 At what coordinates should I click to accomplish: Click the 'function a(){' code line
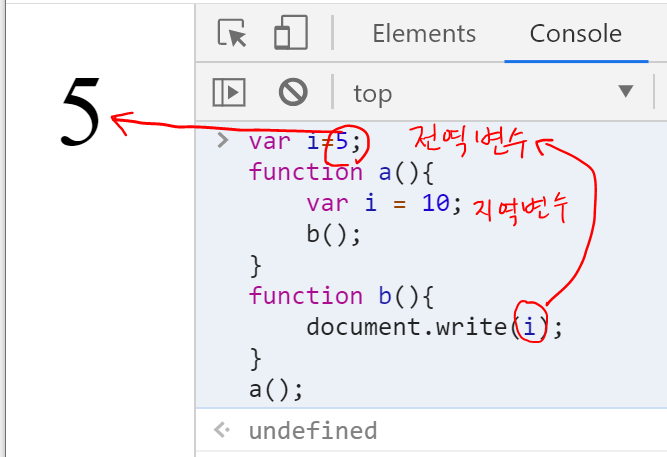pyautogui.click(x=341, y=172)
